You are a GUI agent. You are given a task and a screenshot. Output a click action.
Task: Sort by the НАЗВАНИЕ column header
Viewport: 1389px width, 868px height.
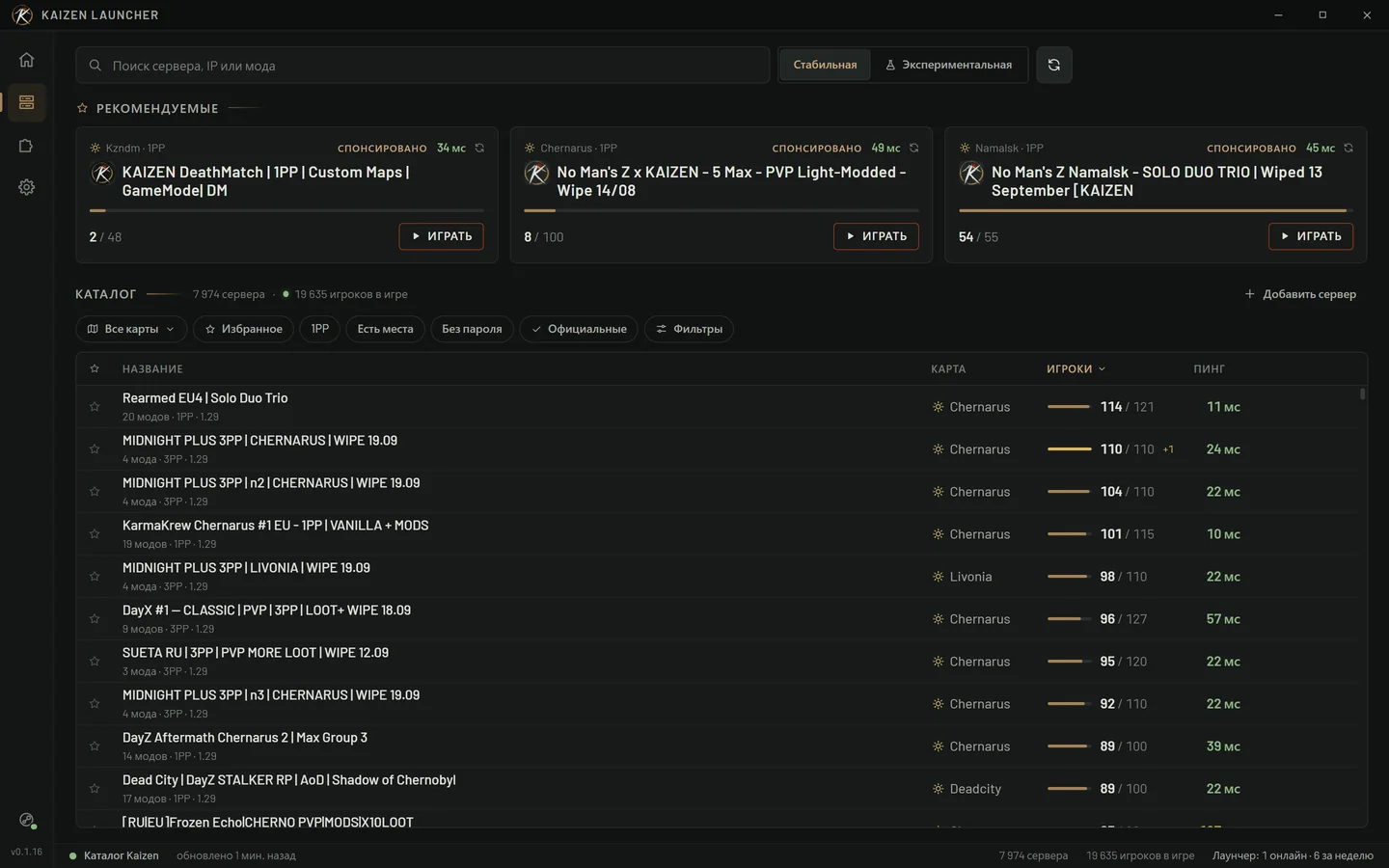point(152,368)
